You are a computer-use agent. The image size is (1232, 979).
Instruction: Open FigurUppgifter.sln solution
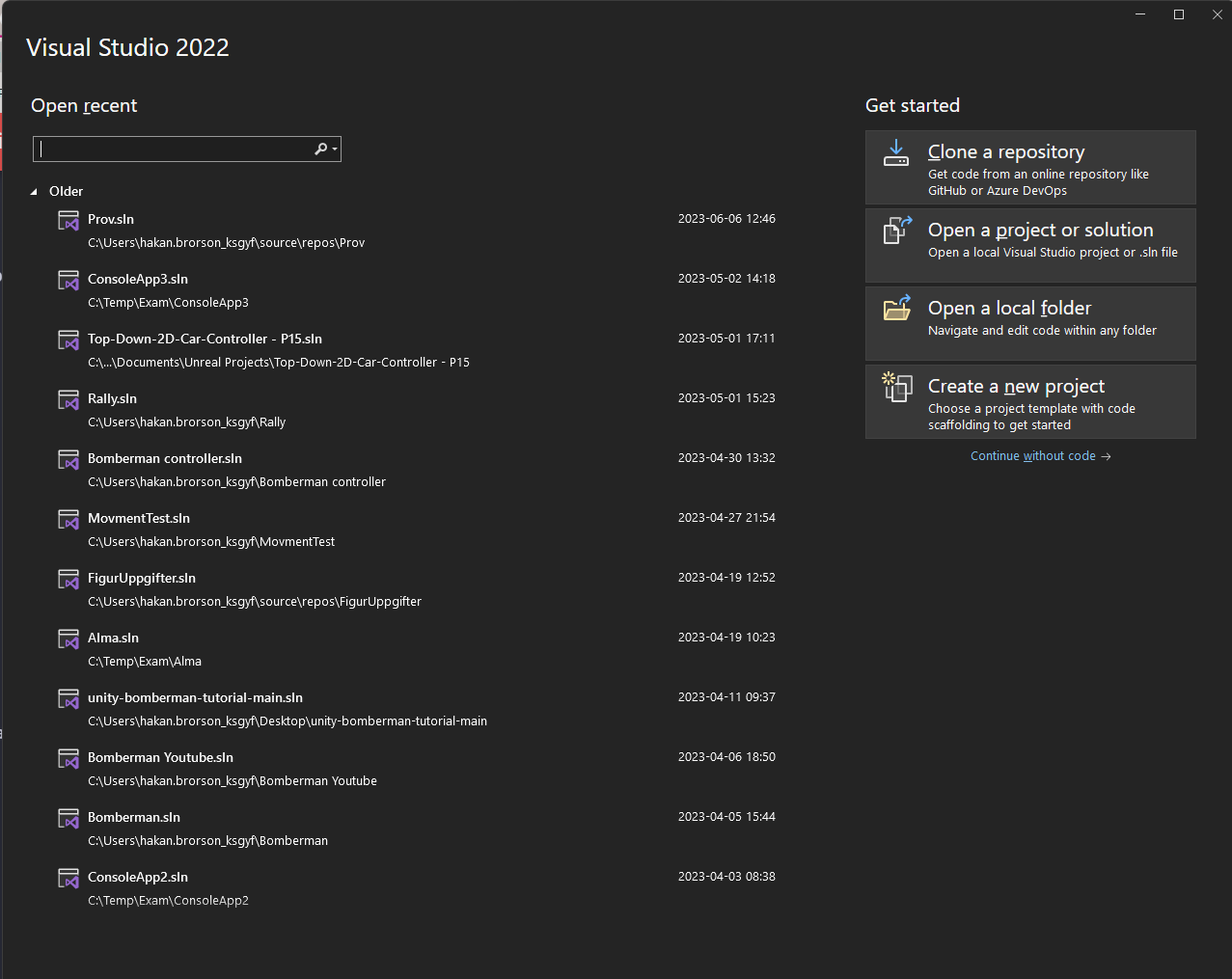pos(417,589)
